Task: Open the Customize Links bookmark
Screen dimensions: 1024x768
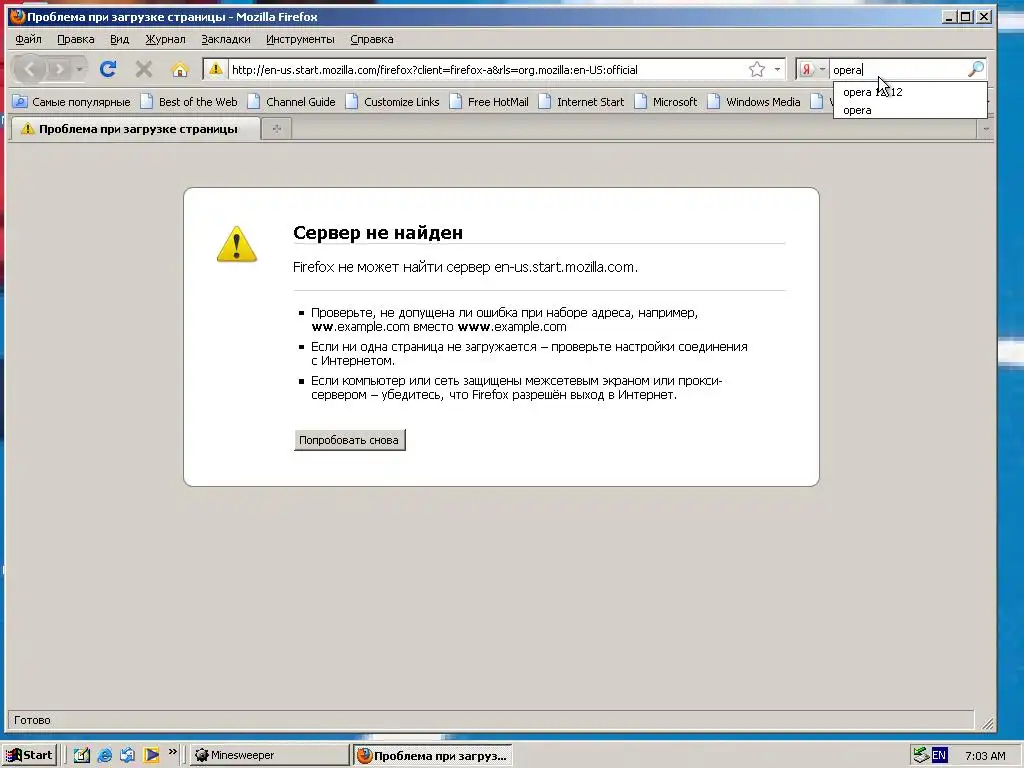Action: coord(392,102)
